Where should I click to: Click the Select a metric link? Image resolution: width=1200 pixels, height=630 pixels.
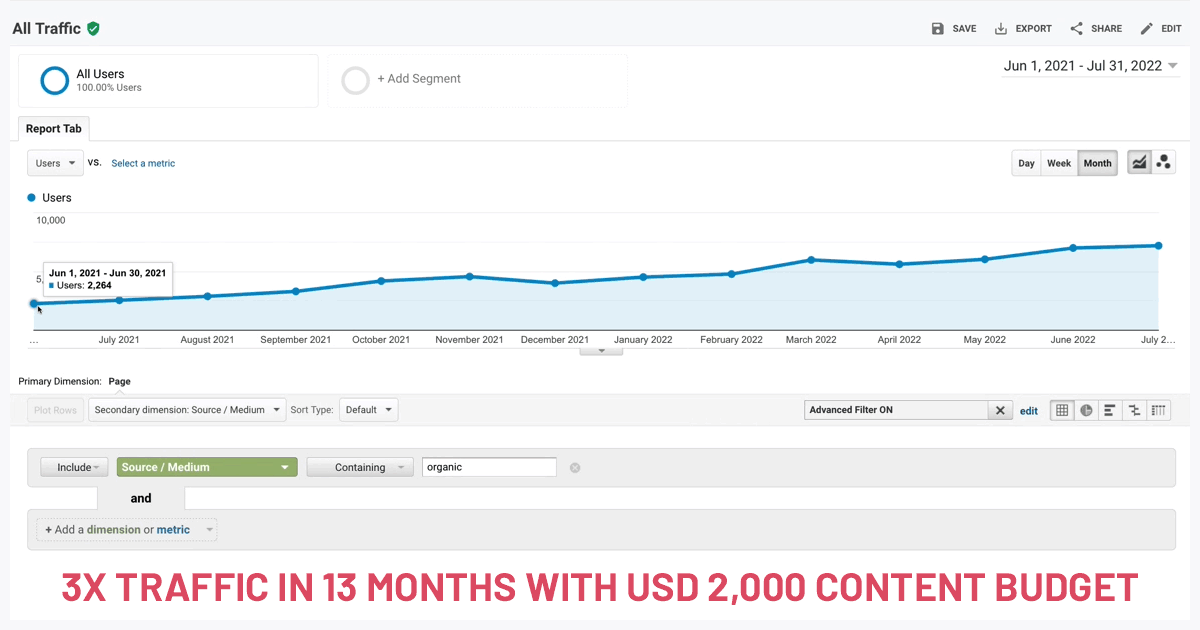tap(143, 162)
